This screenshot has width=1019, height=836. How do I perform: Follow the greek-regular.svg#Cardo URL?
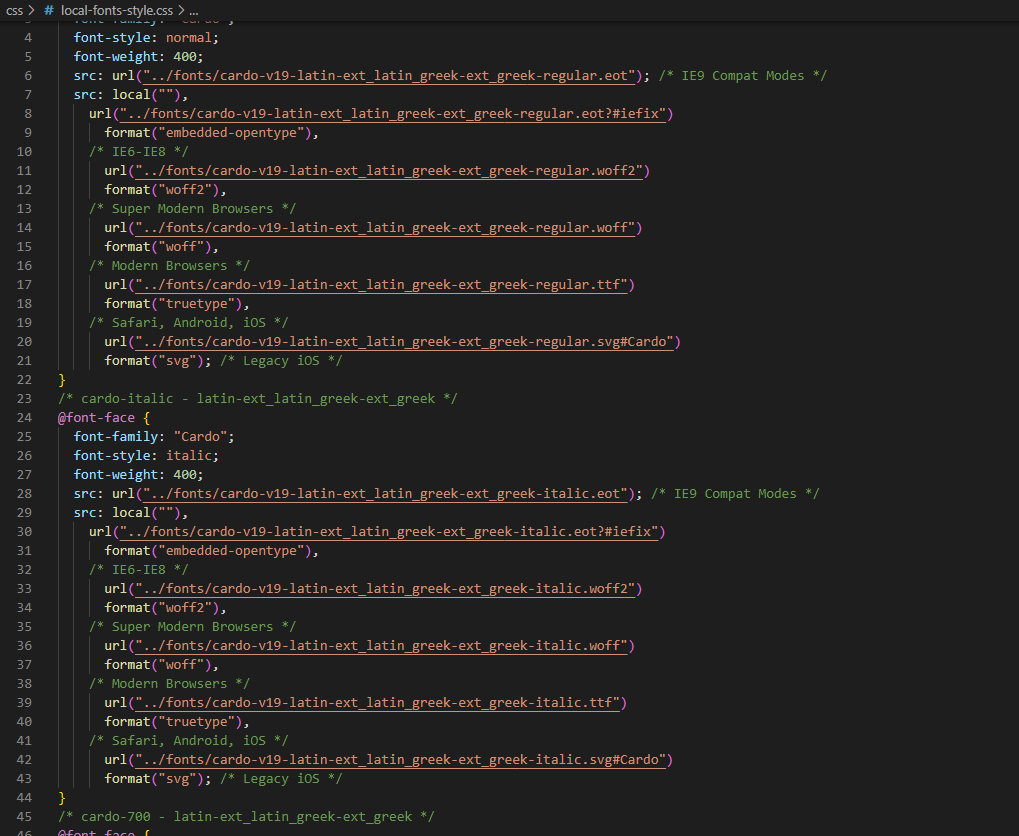[x=393, y=342]
